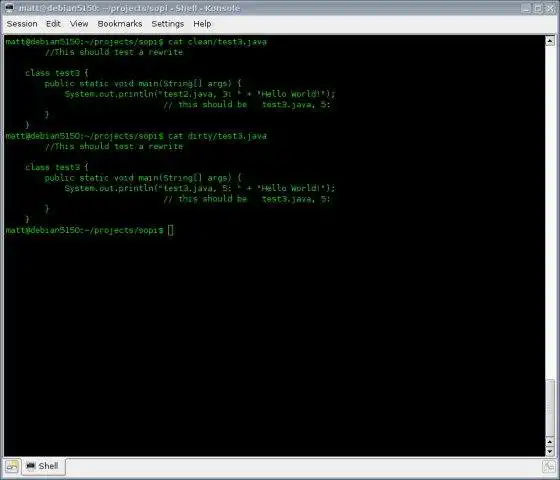The width and height of the screenshot is (560, 480).
Task: Click the println line containing 'test3.java, 5:' string
Action: click(200, 188)
